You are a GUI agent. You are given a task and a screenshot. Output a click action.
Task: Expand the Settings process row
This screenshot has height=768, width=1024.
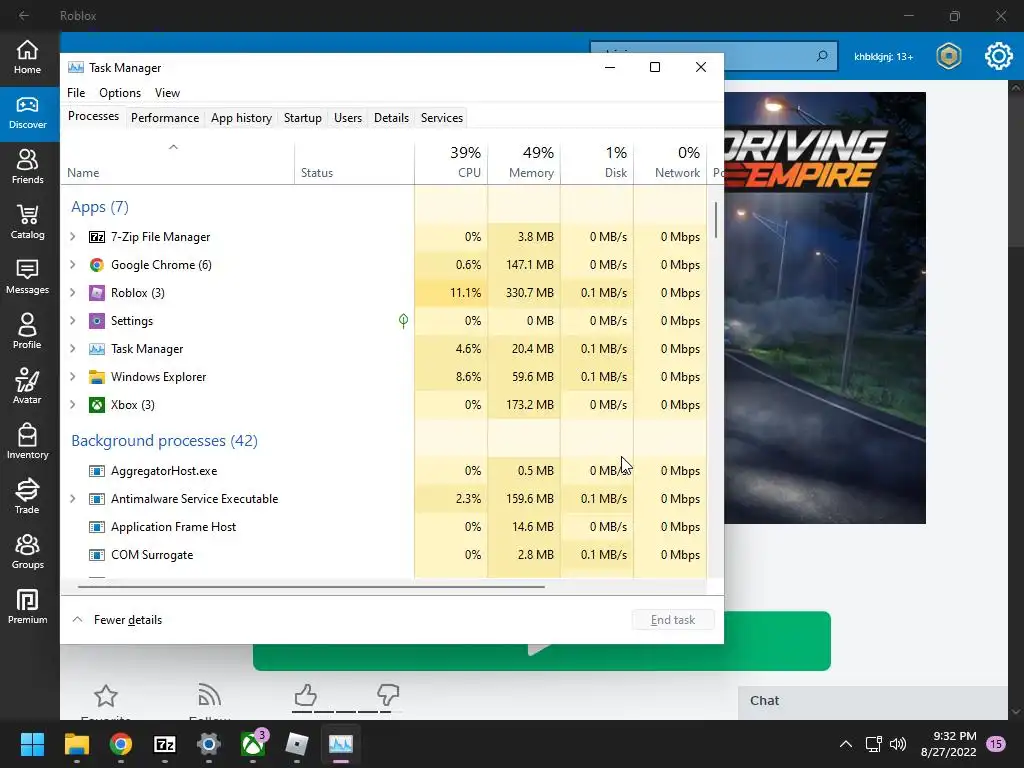pyautogui.click(x=72, y=321)
